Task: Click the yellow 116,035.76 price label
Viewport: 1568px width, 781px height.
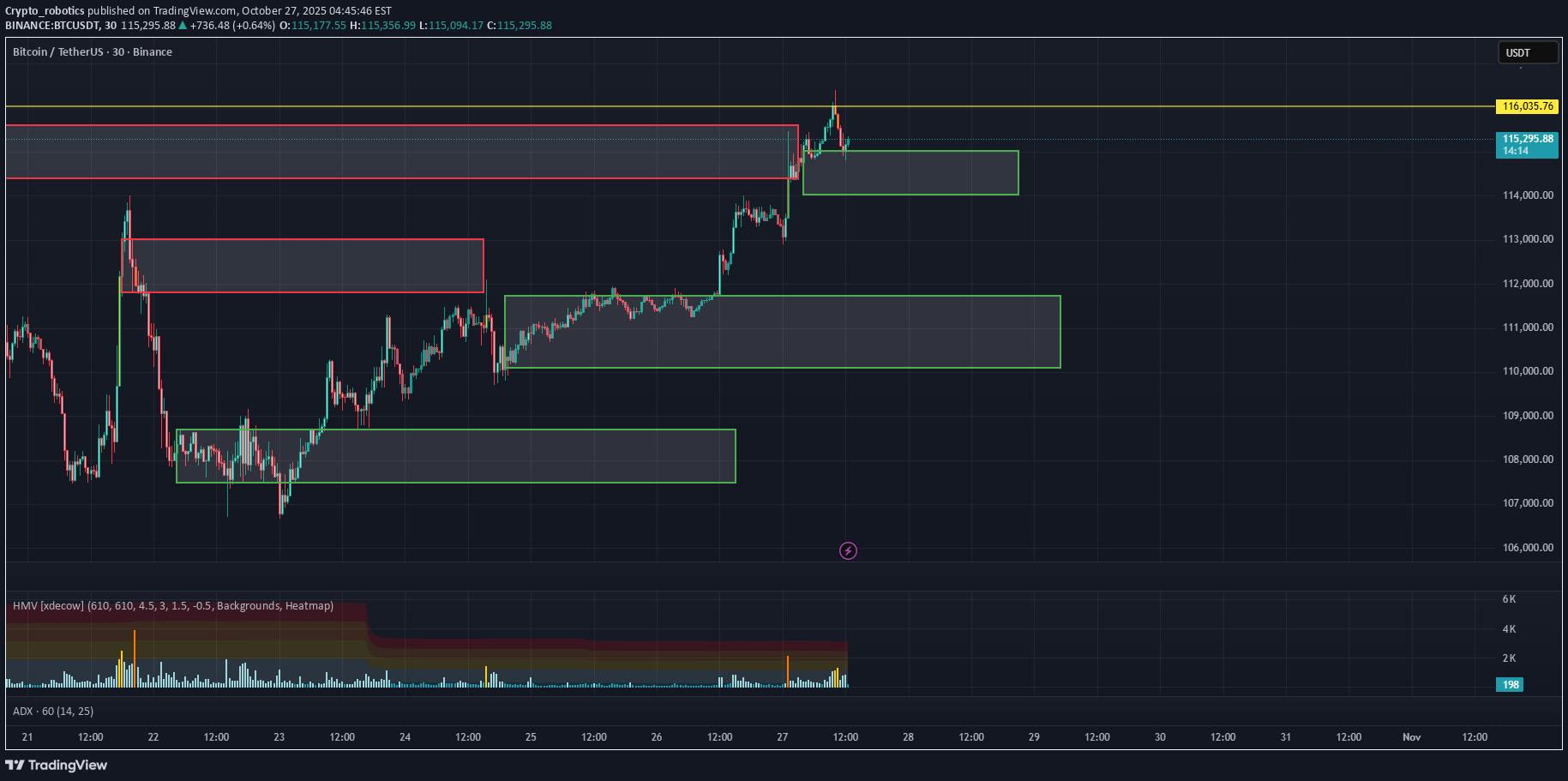Action: 1528,106
